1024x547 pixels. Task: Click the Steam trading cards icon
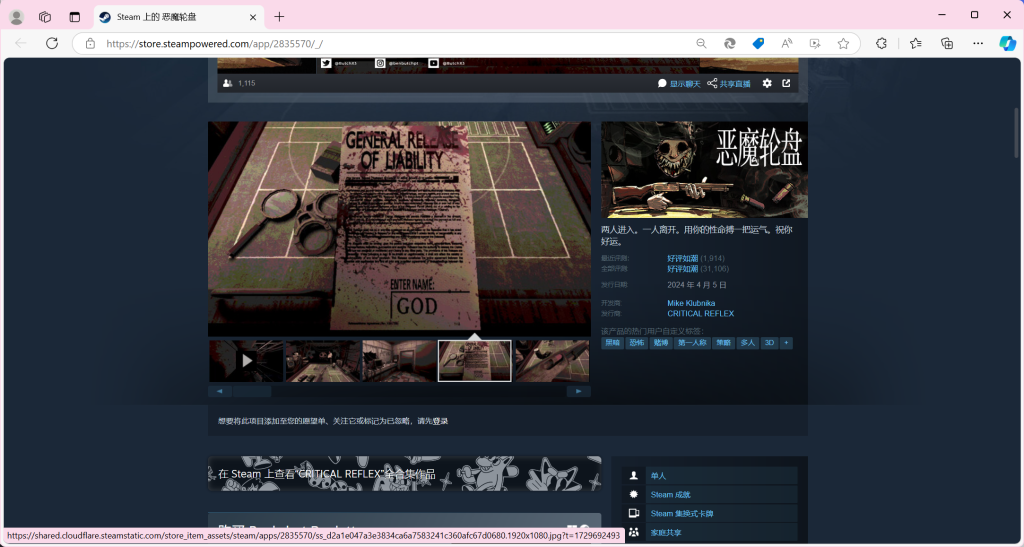[633, 514]
